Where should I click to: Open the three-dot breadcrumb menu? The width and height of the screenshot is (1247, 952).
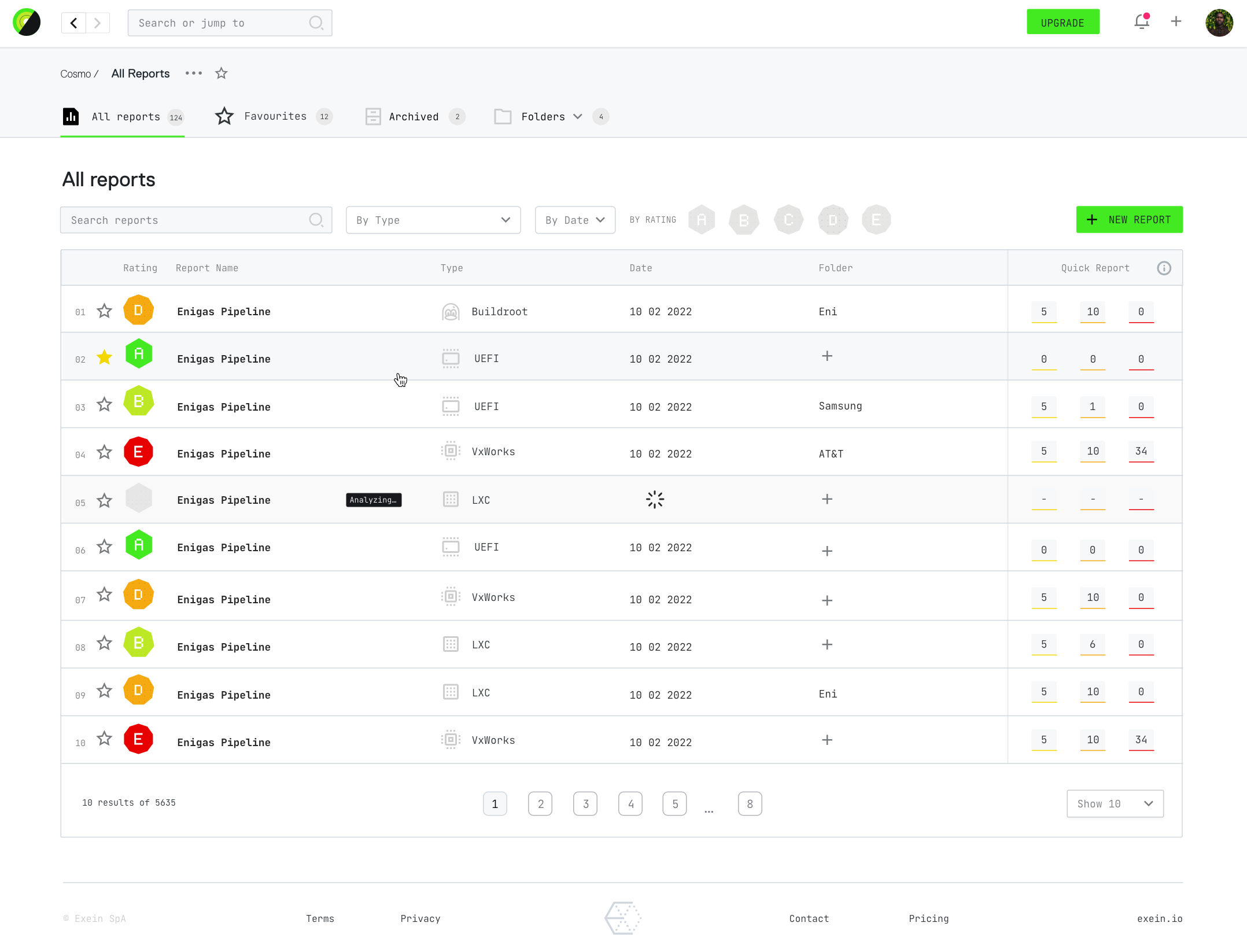coord(194,73)
